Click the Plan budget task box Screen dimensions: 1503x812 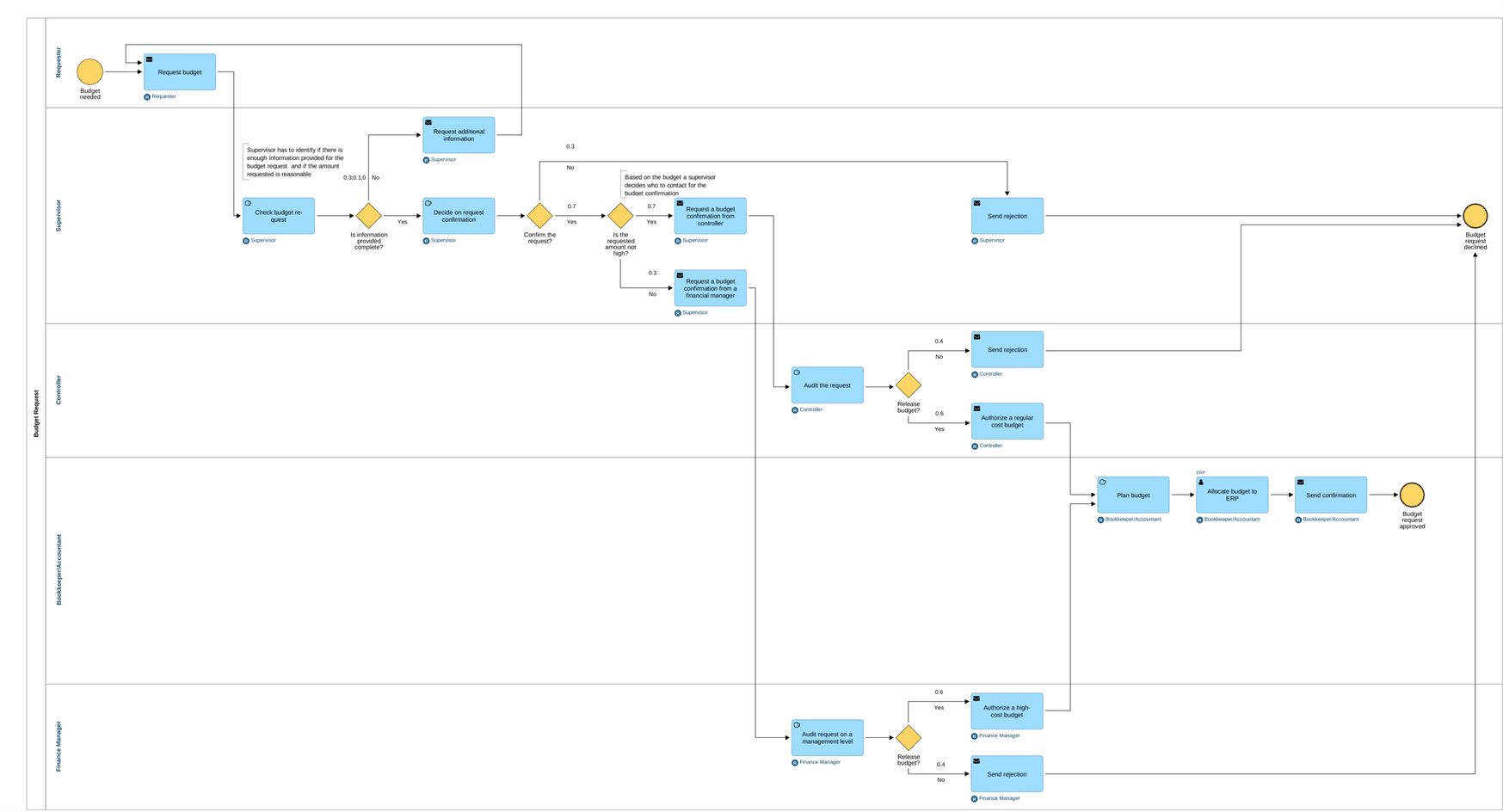pyautogui.click(x=1133, y=495)
